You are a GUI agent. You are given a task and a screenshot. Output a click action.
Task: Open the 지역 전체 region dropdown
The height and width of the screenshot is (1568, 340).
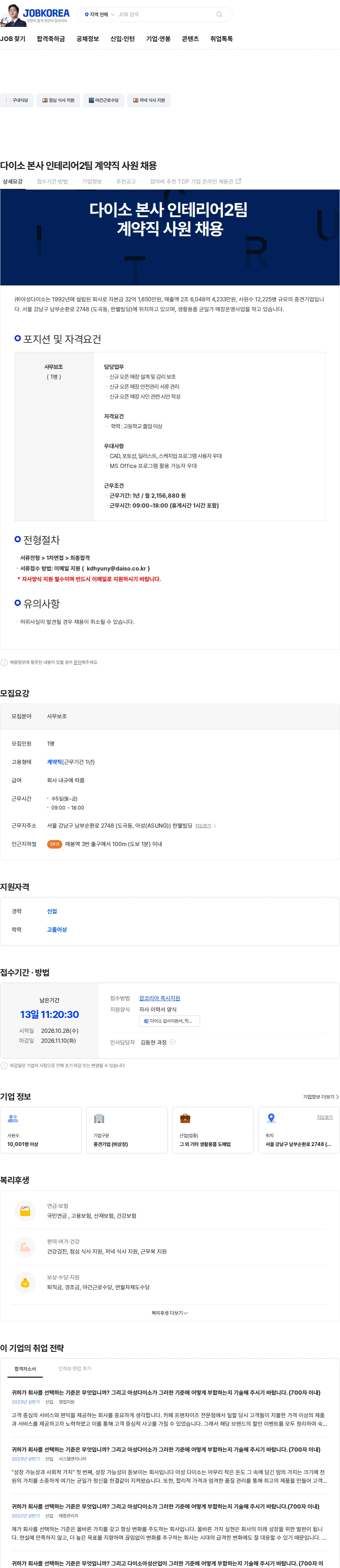(99, 15)
